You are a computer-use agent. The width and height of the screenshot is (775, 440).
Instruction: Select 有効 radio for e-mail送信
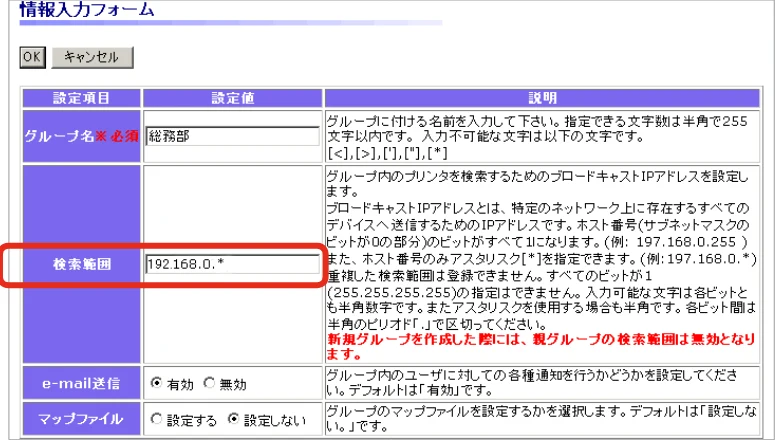click(x=156, y=383)
